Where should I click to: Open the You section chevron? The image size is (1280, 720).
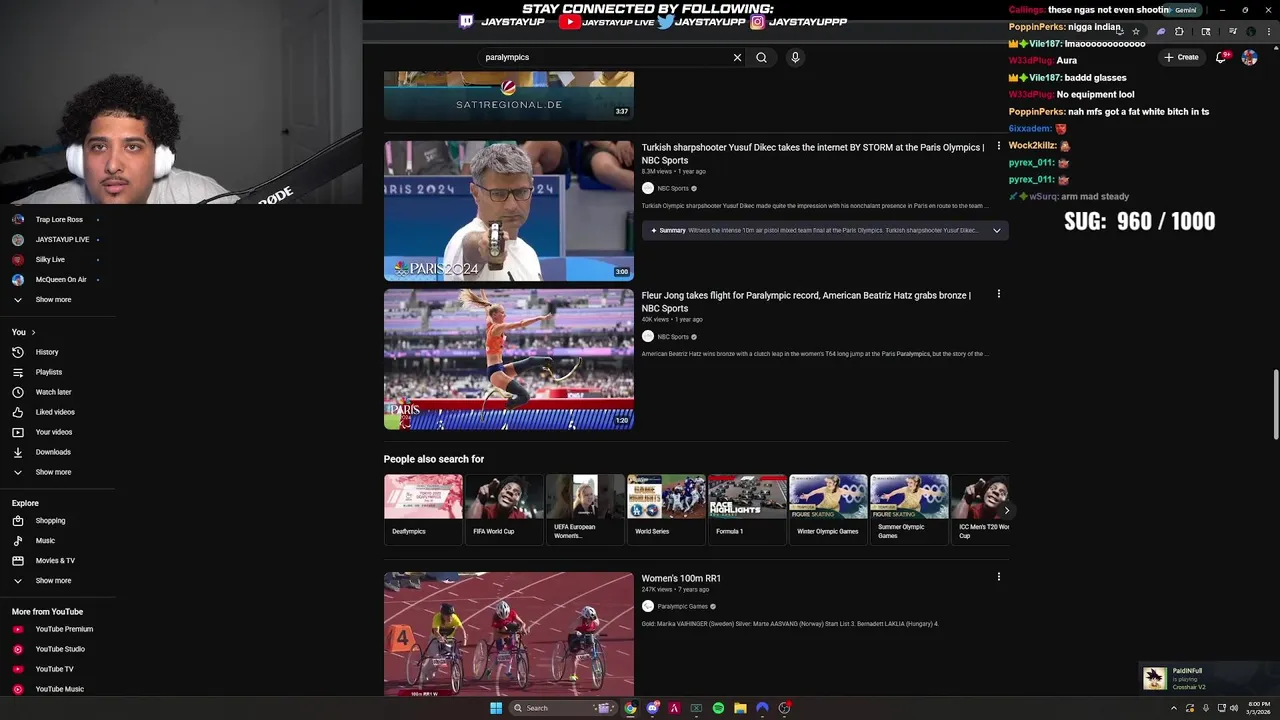(33, 332)
